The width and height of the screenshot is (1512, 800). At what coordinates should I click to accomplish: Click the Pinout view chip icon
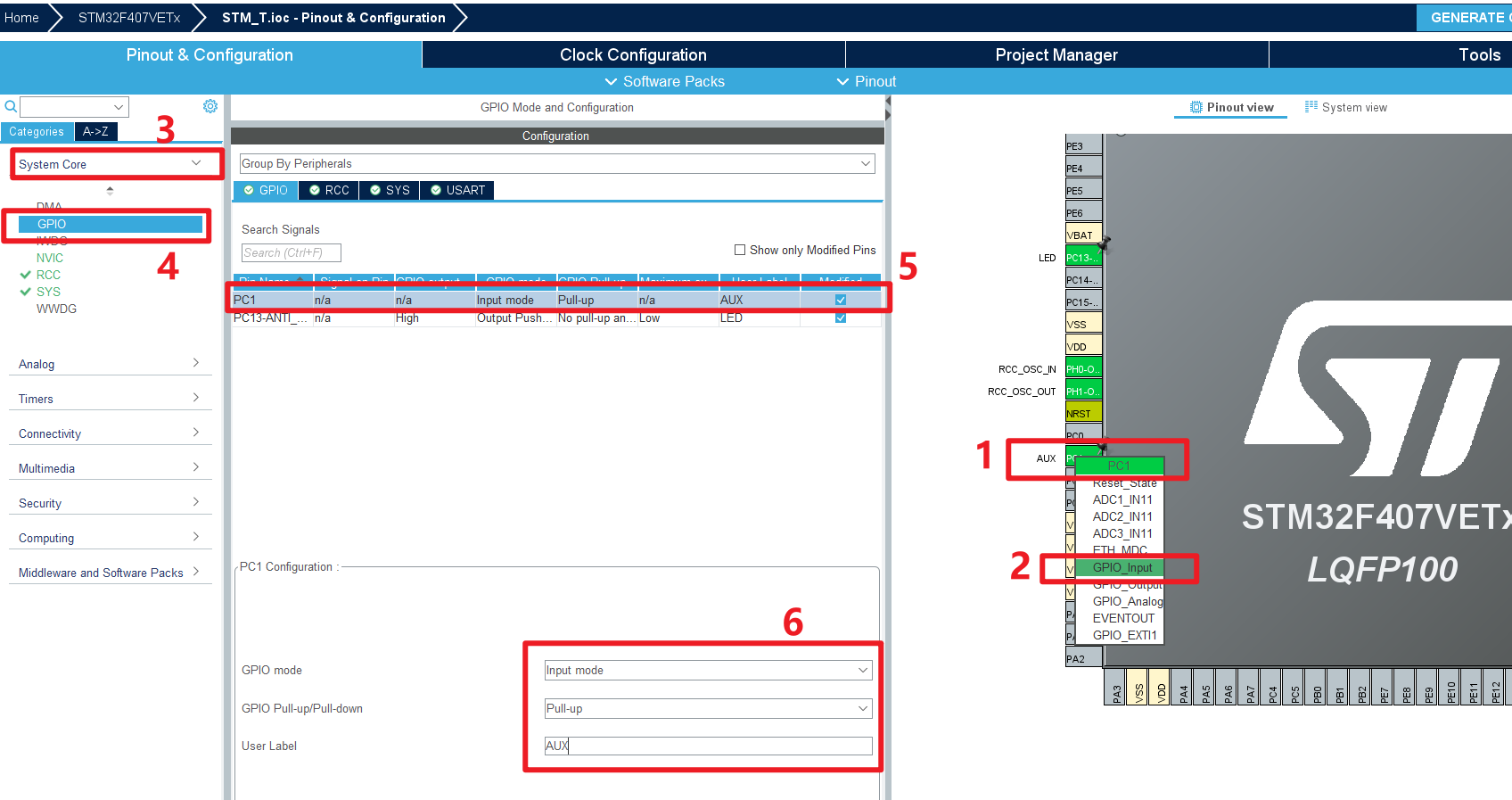(x=1196, y=107)
